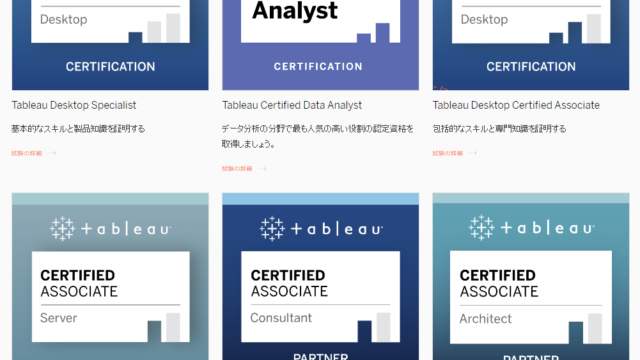The width and height of the screenshot is (640, 360).
Task: Open the Tableau Certified Data Analyst badge image
Action: coord(320,45)
